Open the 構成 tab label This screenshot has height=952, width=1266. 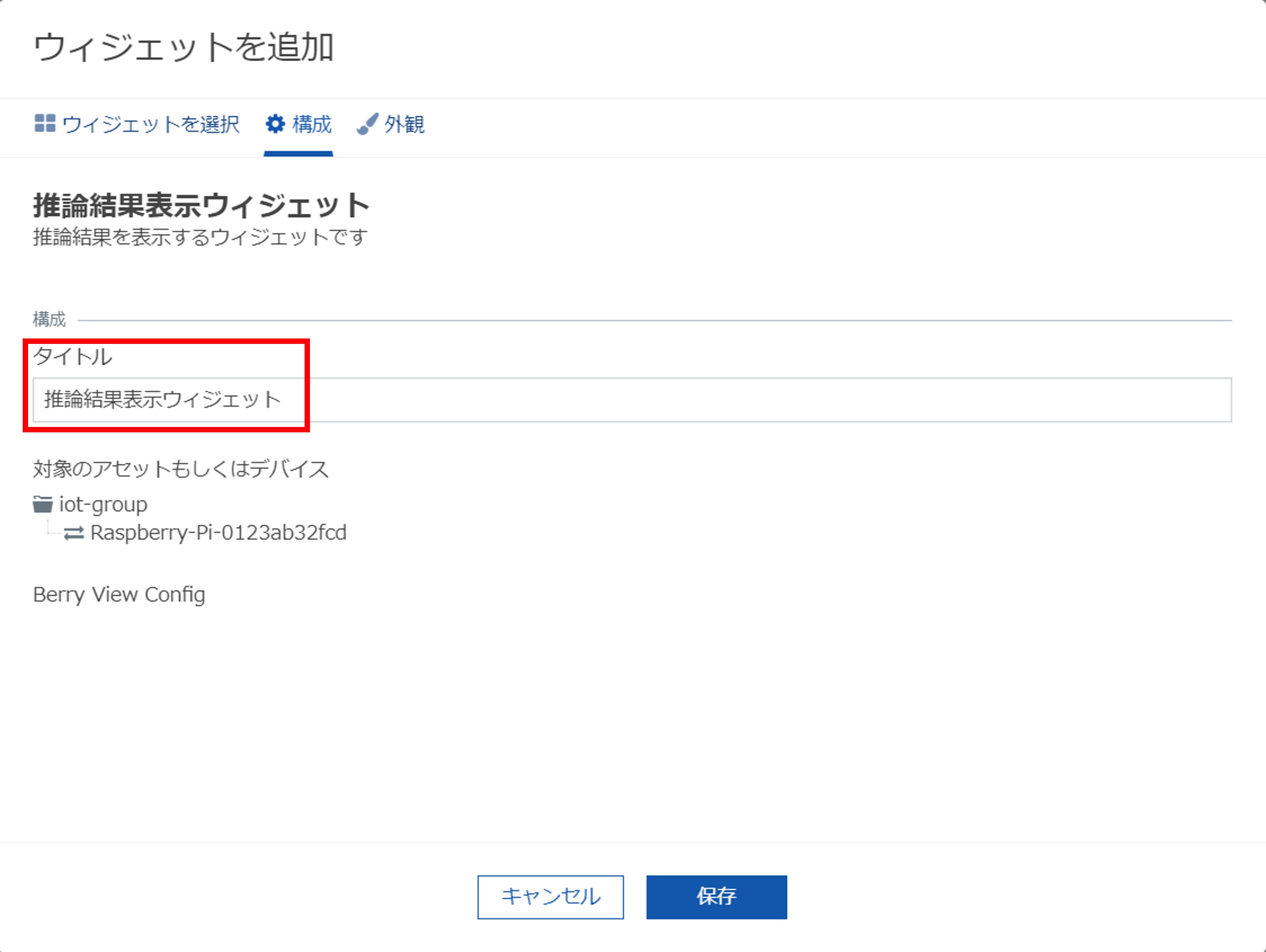pyautogui.click(x=312, y=124)
